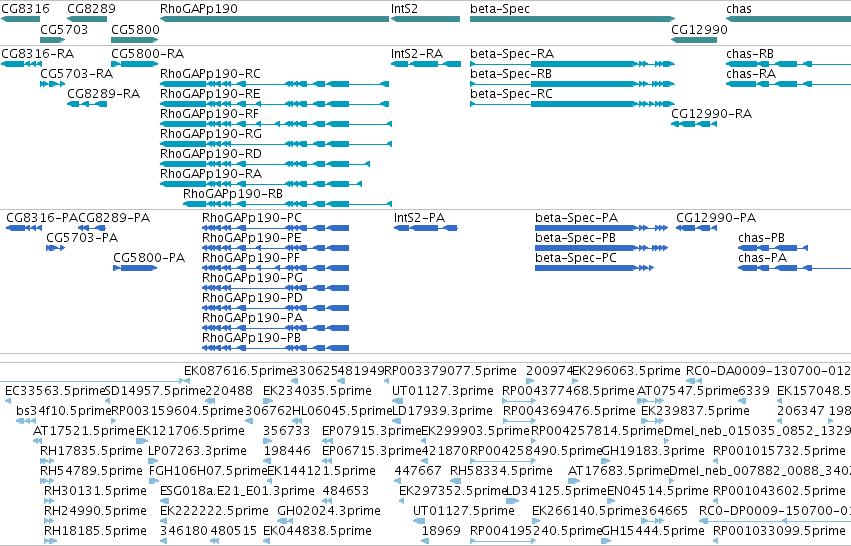
Task: Select transcript RhoGAPp190-RE
Action: (275, 104)
